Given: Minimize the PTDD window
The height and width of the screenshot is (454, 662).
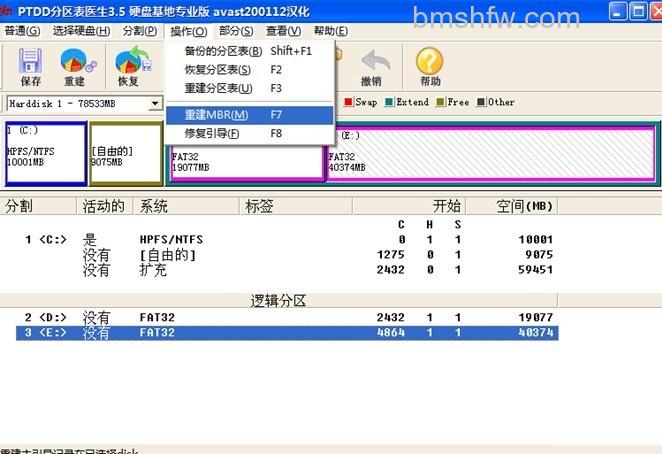Looking at the screenshot, I should pos(618,11).
